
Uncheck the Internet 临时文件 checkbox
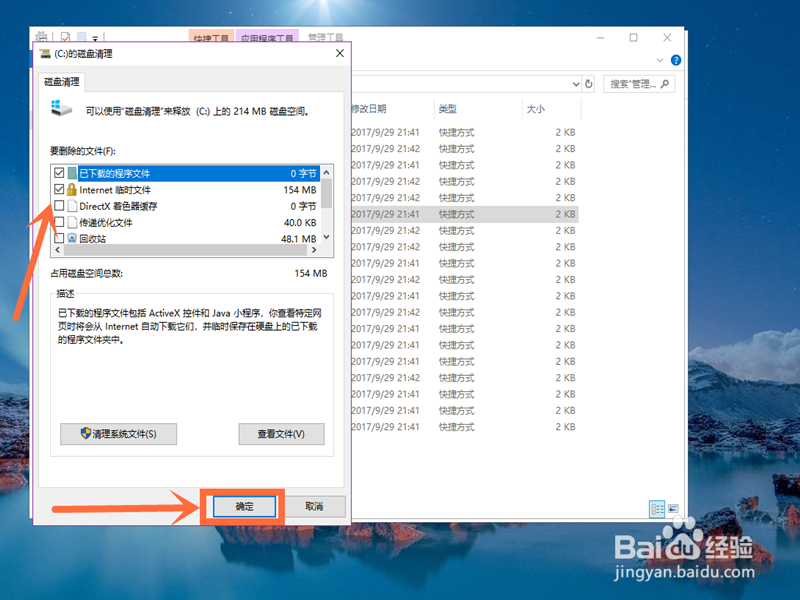click(x=59, y=189)
